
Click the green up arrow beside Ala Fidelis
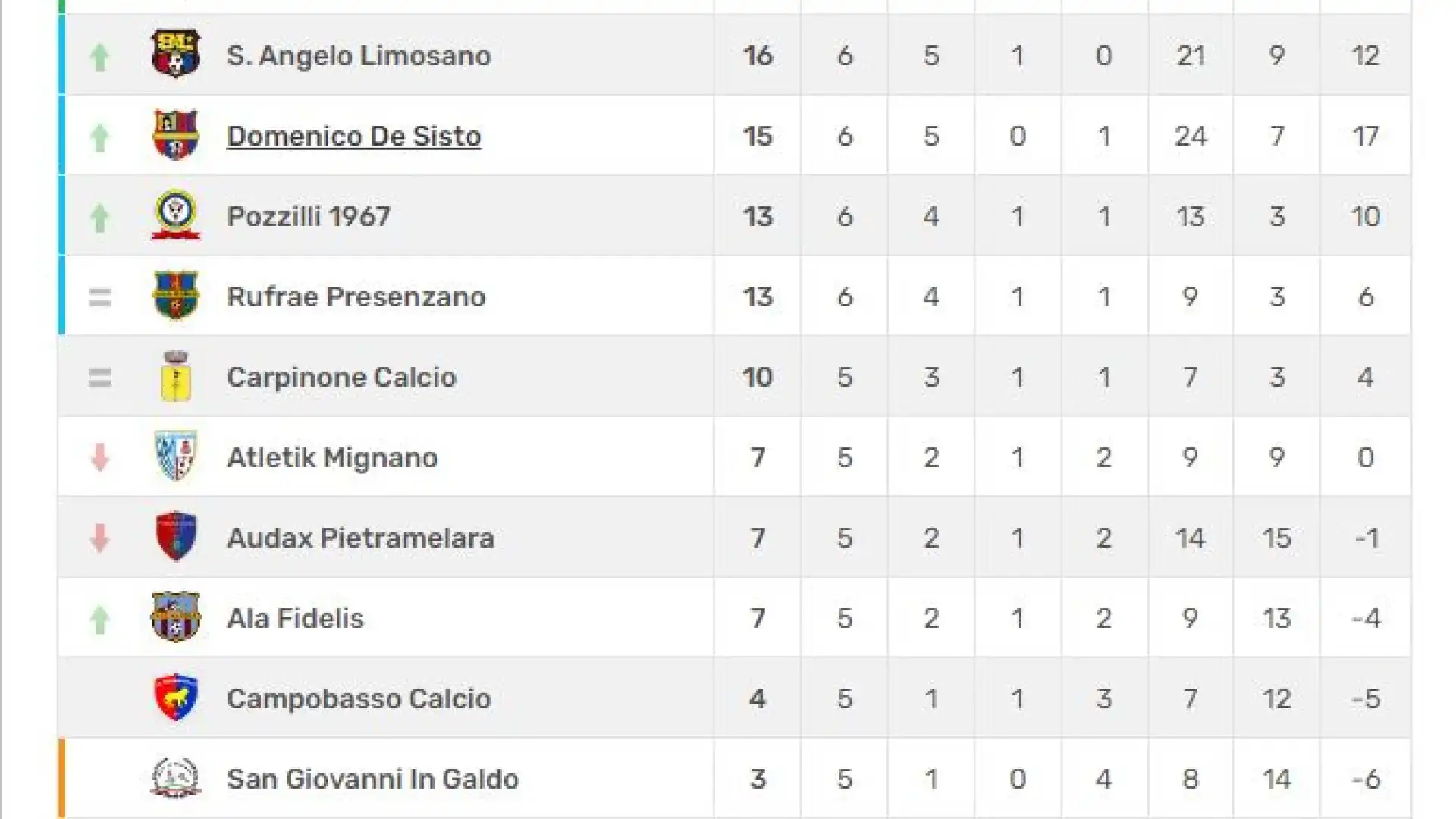coord(99,619)
